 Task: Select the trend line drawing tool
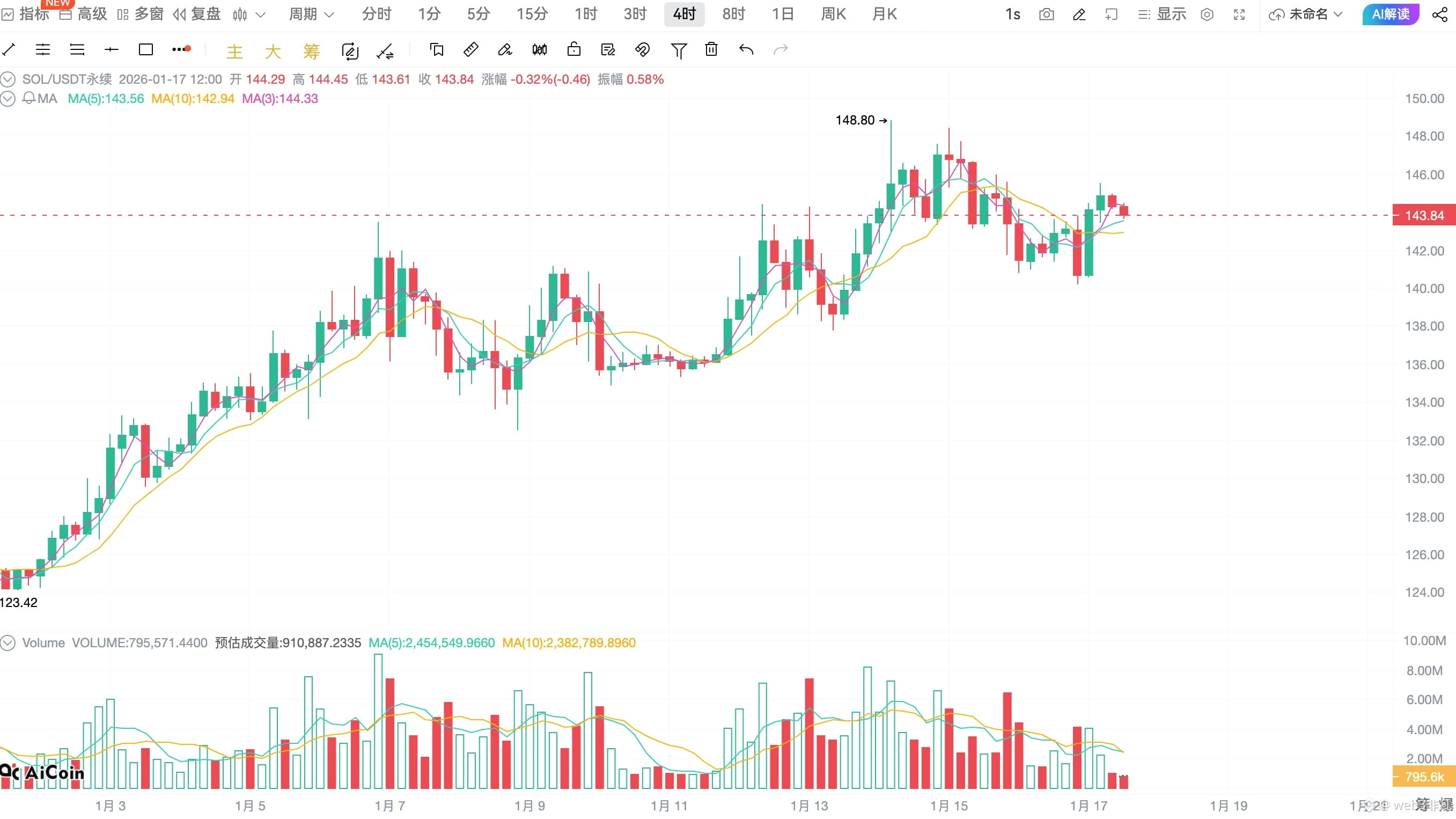[9, 50]
